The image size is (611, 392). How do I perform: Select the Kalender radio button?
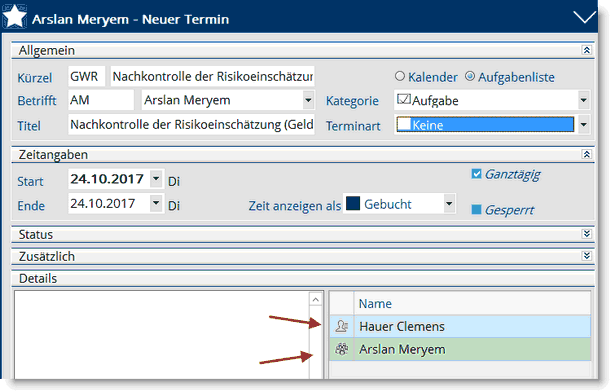pyautogui.click(x=400, y=76)
